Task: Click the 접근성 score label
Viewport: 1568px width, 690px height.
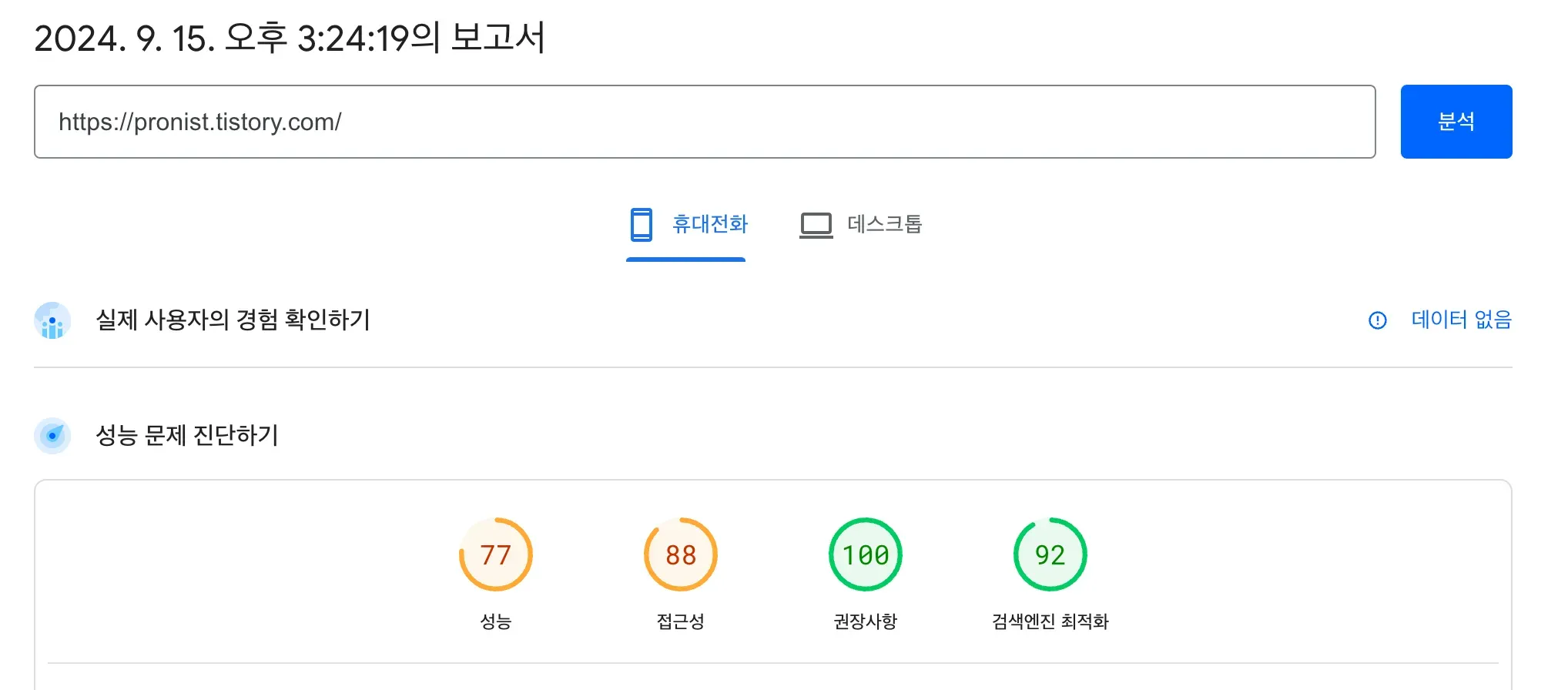Action: click(x=681, y=621)
